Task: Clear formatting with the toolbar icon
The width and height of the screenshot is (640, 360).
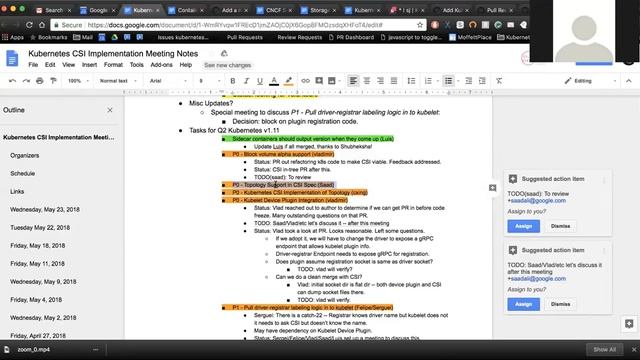Action: coord(499,81)
